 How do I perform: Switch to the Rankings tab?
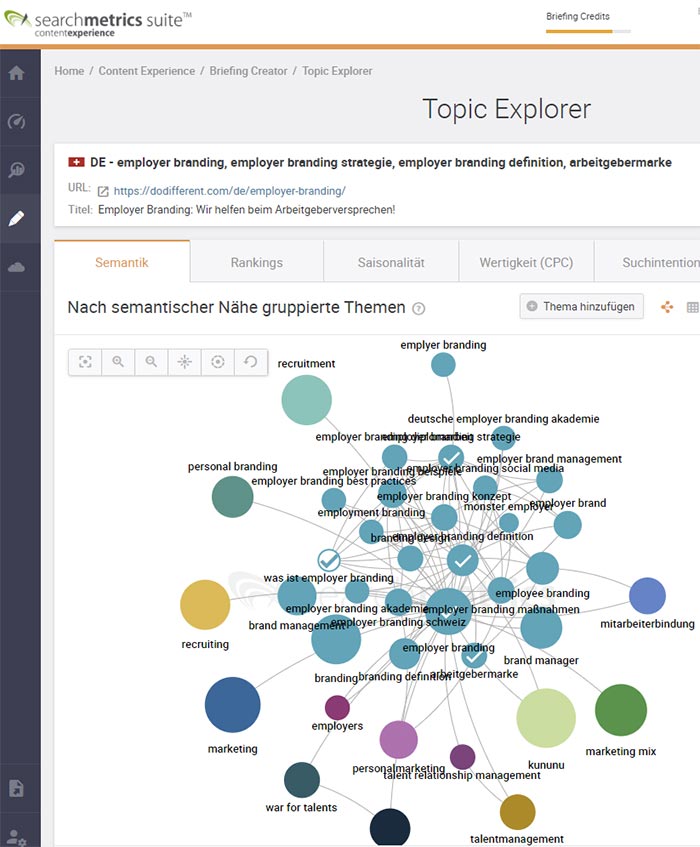click(257, 262)
